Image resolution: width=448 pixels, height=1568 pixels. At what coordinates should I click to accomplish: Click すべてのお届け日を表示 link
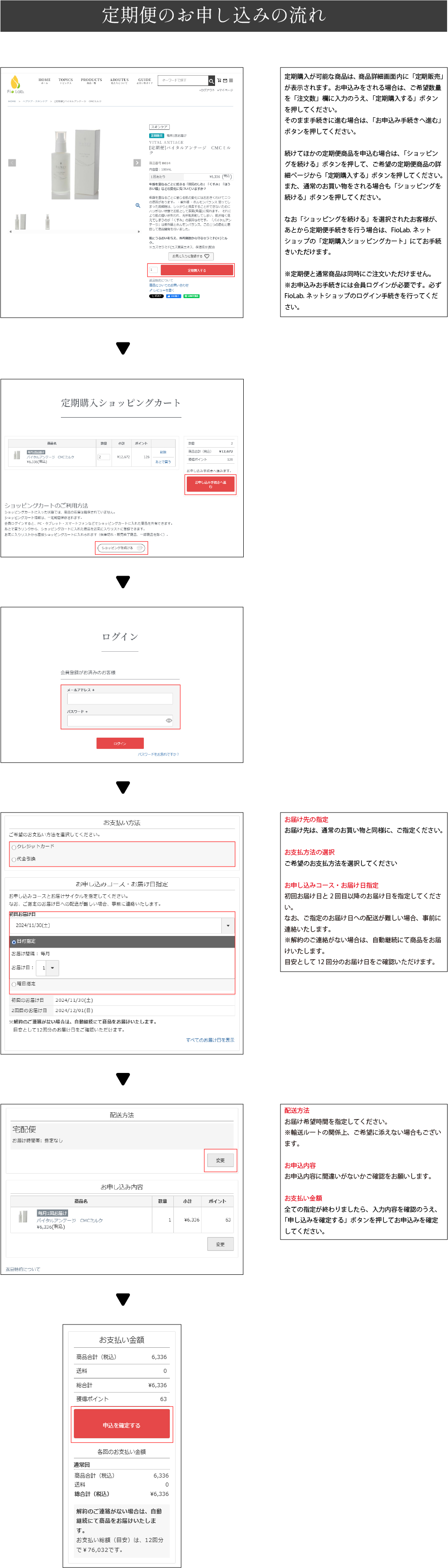pos(210,1040)
